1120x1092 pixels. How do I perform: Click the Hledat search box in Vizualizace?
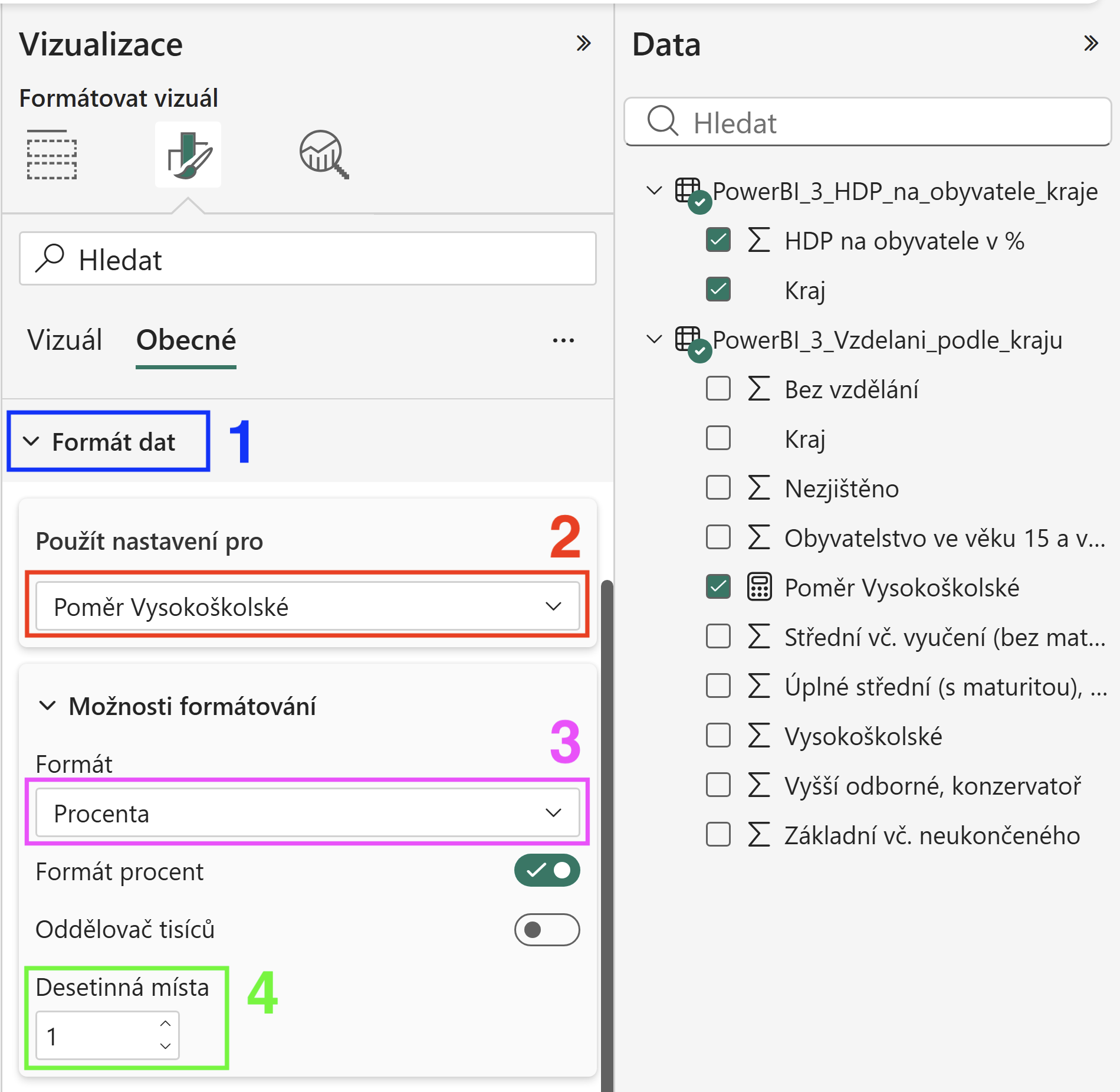(x=307, y=259)
